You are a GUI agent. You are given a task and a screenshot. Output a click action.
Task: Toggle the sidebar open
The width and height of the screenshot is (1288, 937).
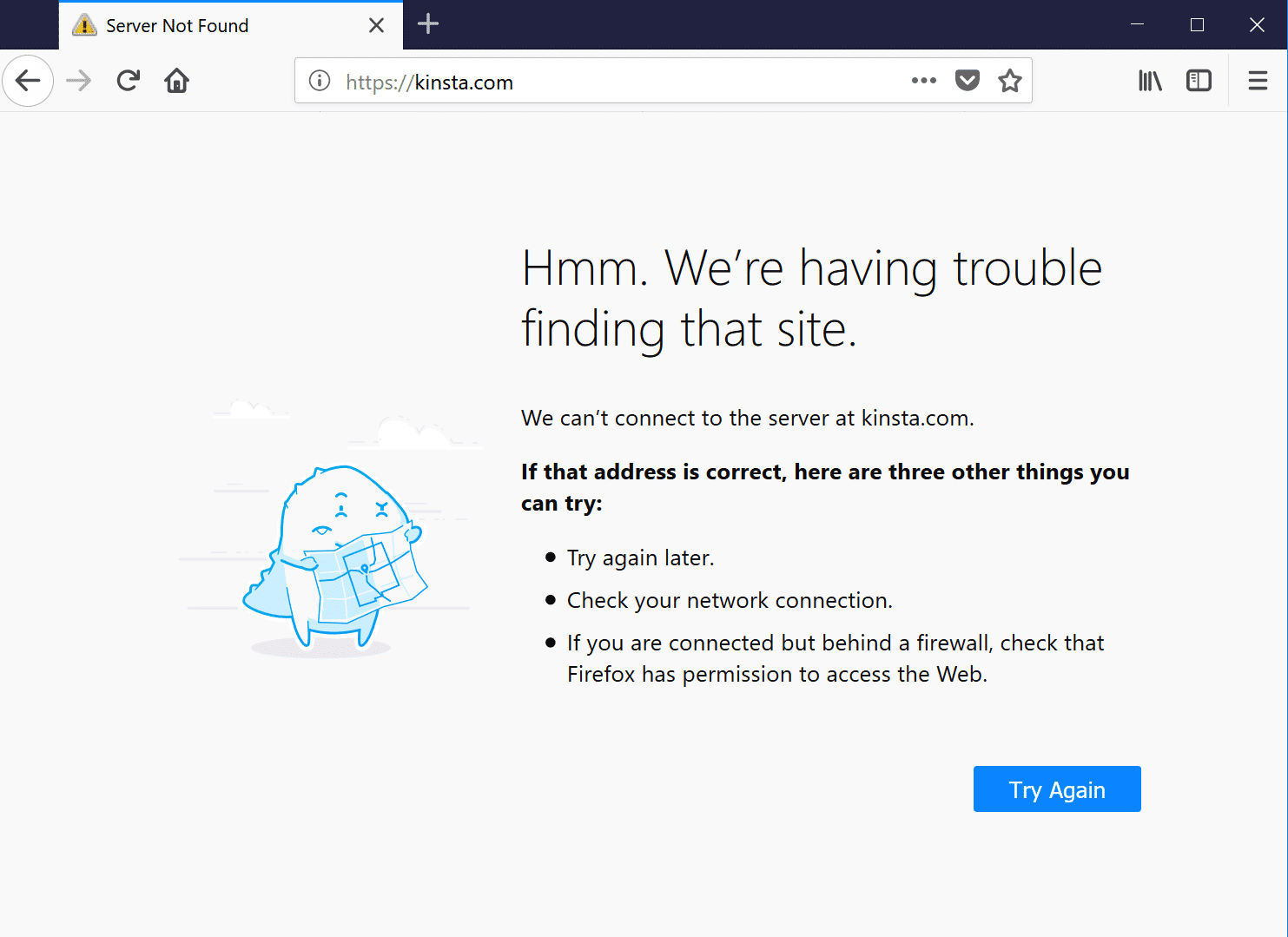pyautogui.click(x=1199, y=80)
